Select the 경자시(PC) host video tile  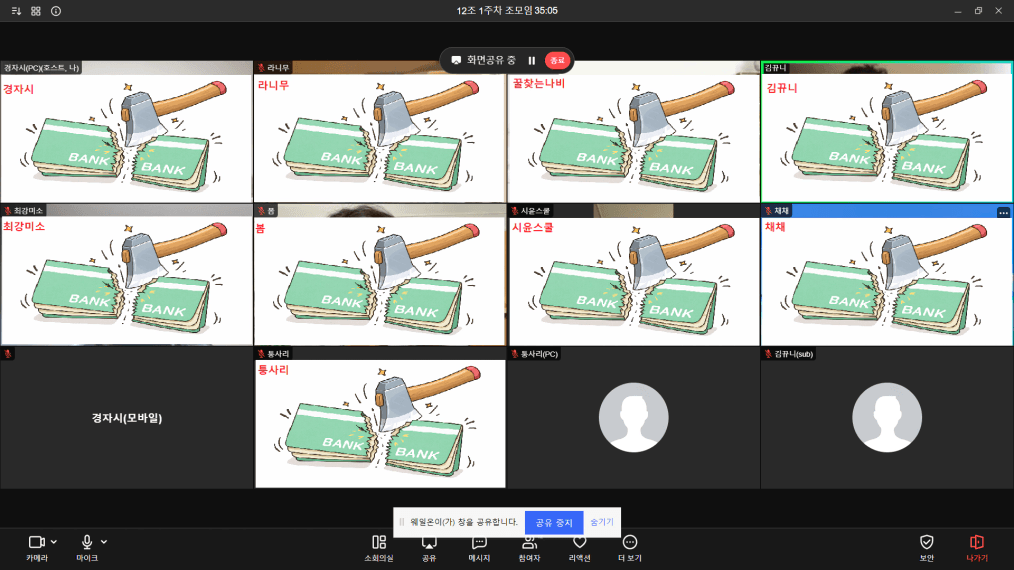(127, 132)
